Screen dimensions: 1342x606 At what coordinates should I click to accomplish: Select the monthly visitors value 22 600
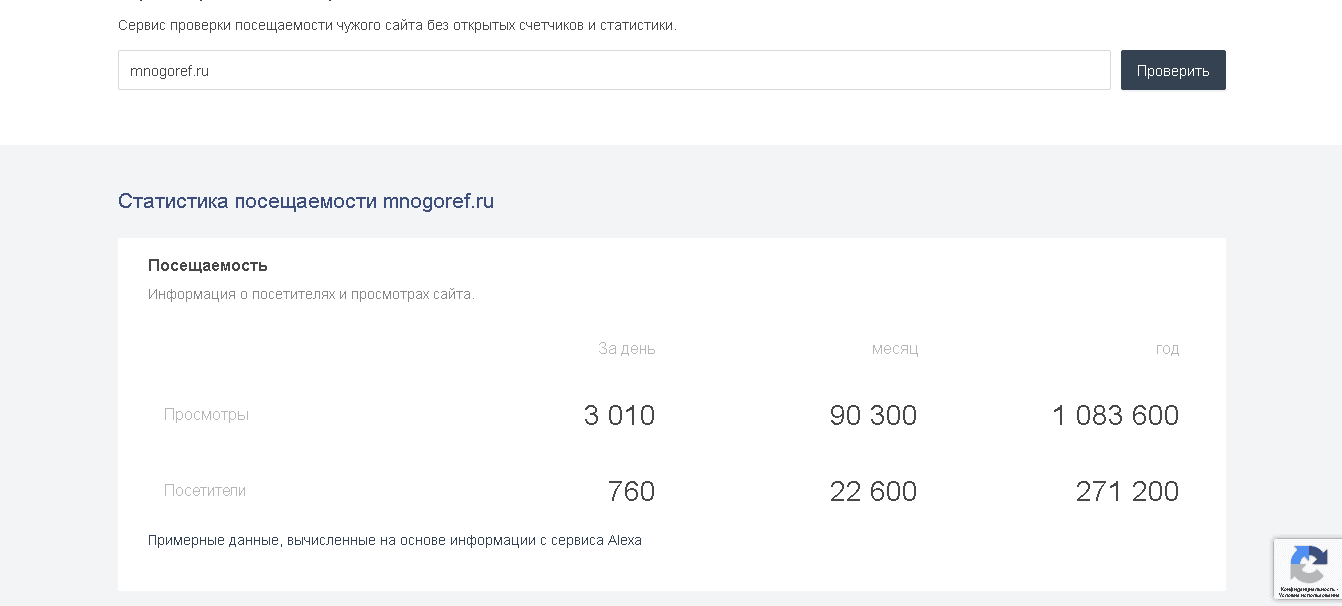pyautogui.click(x=873, y=490)
